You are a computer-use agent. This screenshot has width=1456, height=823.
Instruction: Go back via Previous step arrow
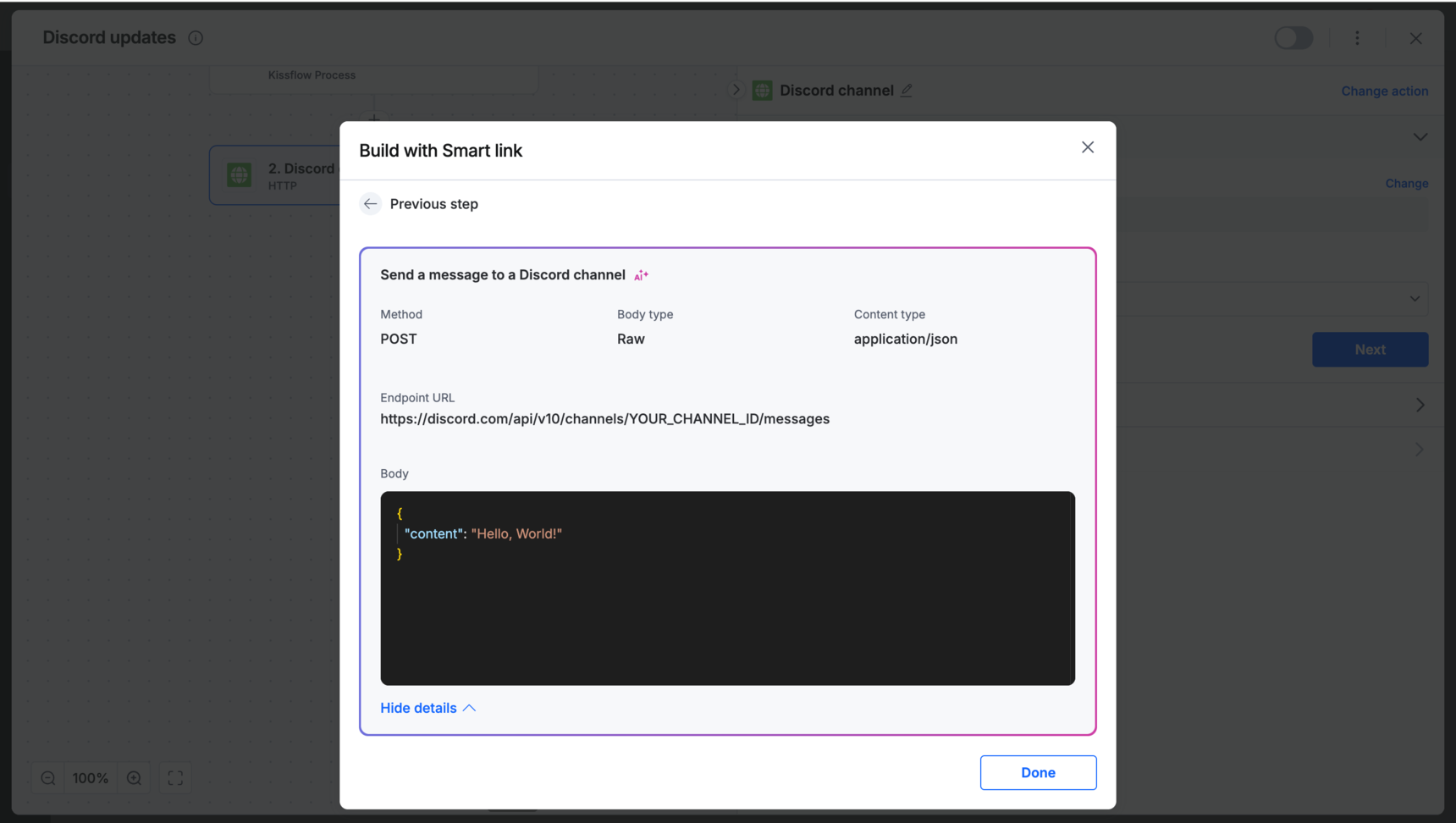pyautogui.click(x=371, y=204)
